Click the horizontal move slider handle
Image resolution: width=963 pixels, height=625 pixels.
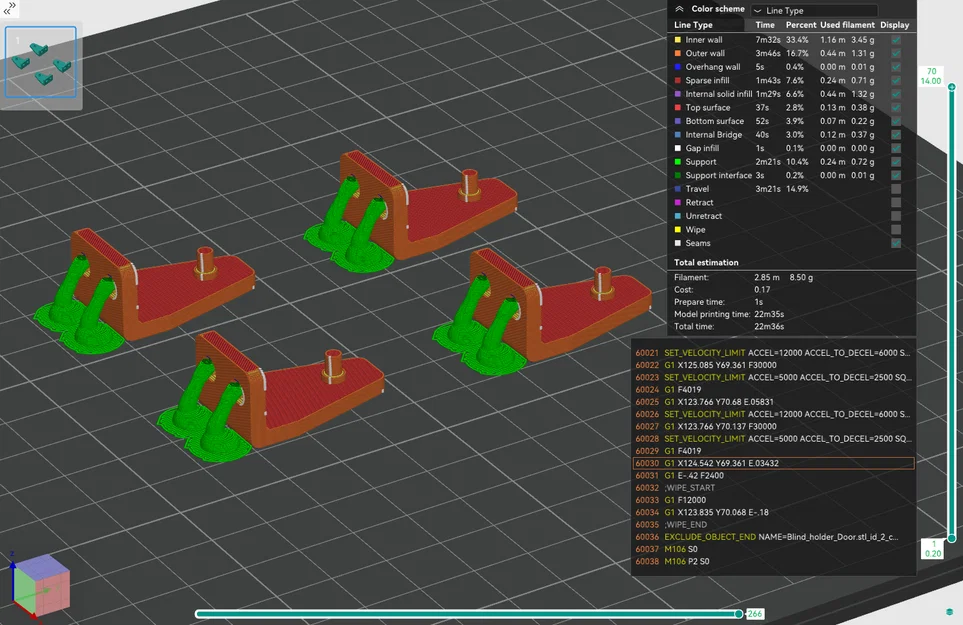pyautogui.click(x=739, y=614)
